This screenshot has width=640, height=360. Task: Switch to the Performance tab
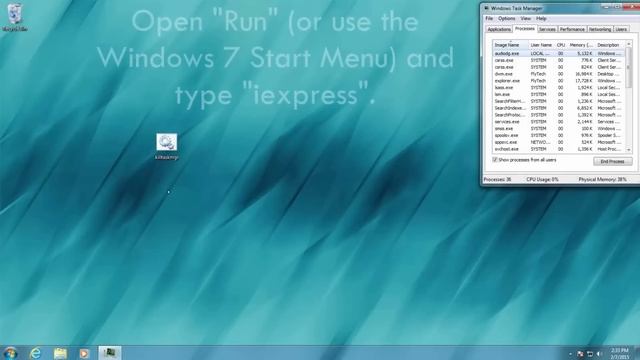click(x=572, y=29)
